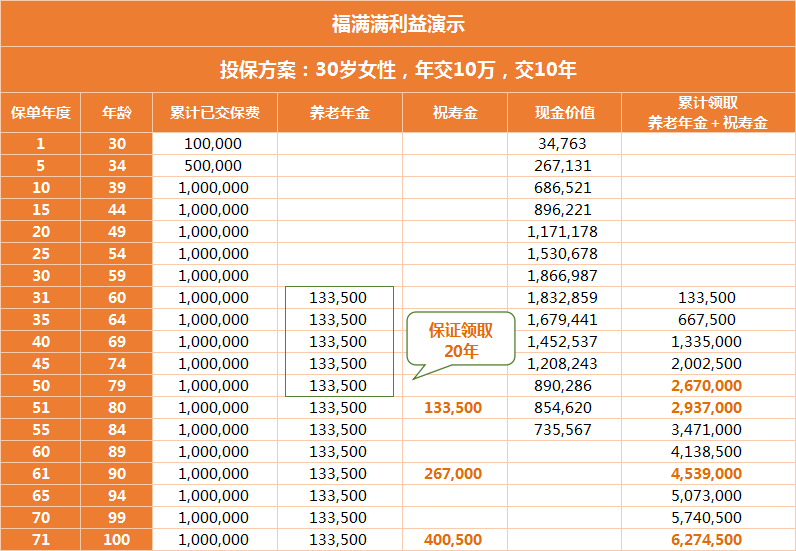The height and width of the screenshot is (551, 796).
Task: Select the 500,000 premium cell
Action: (213, 166)
